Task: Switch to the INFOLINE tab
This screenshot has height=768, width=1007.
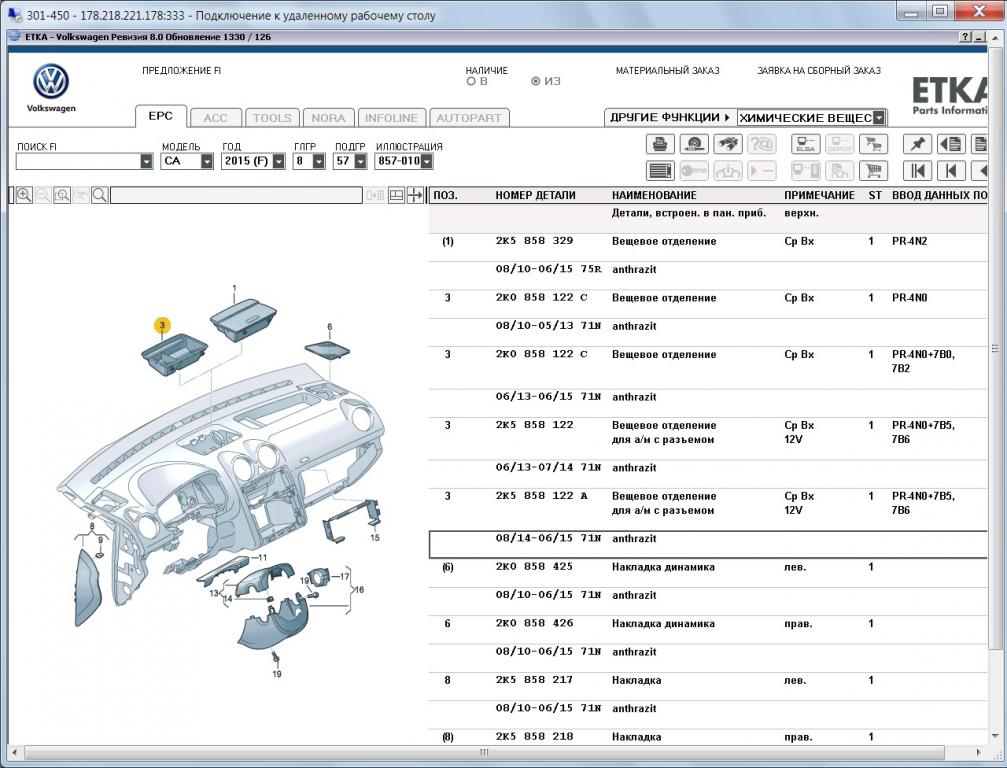Action: coord(391,118)
